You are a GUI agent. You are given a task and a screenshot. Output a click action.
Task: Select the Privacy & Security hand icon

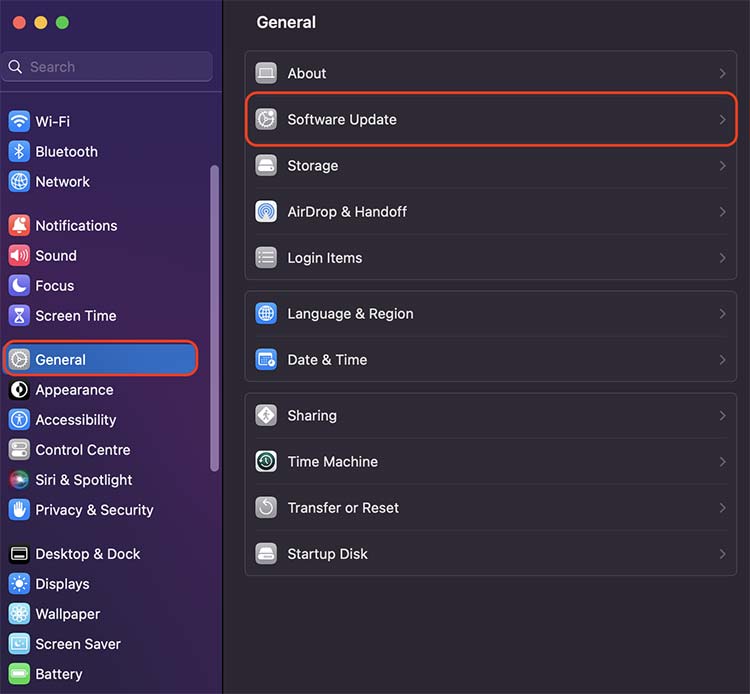(19, 510)
